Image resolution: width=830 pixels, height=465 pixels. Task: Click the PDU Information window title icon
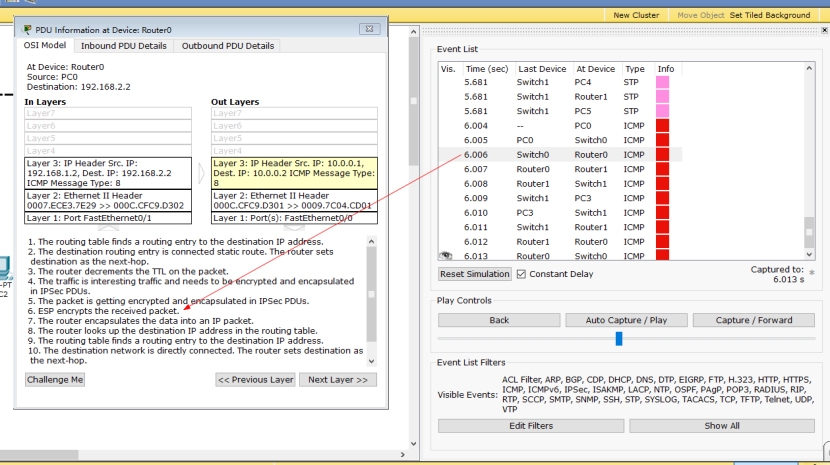[27, 30]
